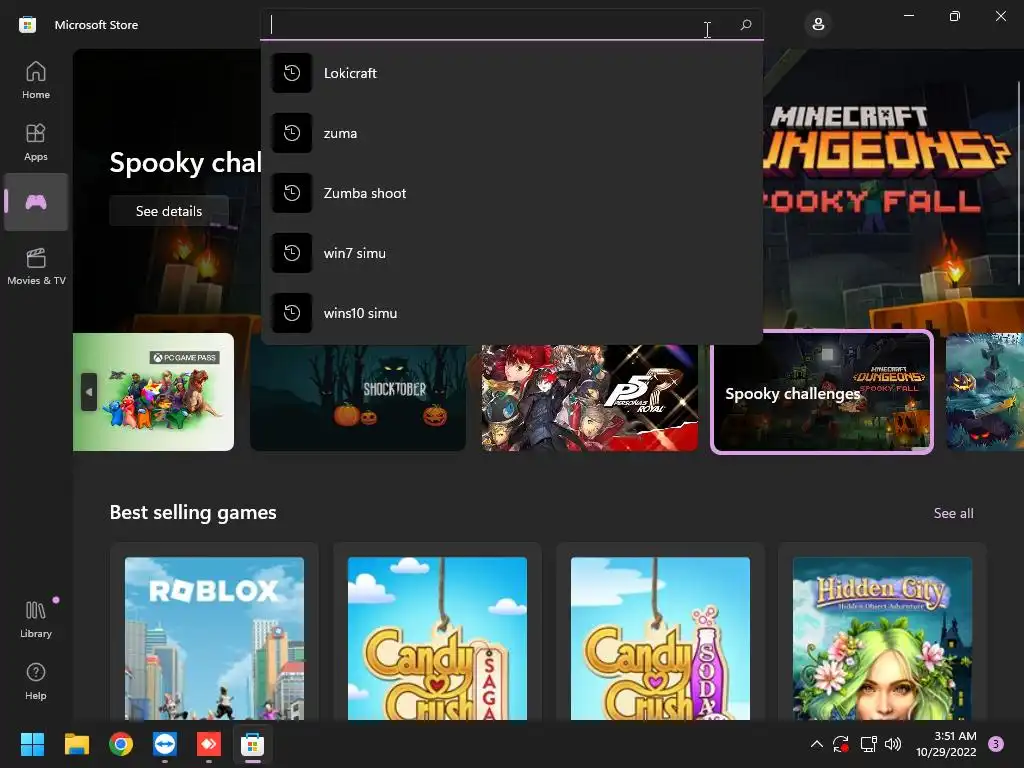Viewport: 1024px width, 768px height.
Task: Open TeamViewer from taskbar
Action: (x=165, y=744)
